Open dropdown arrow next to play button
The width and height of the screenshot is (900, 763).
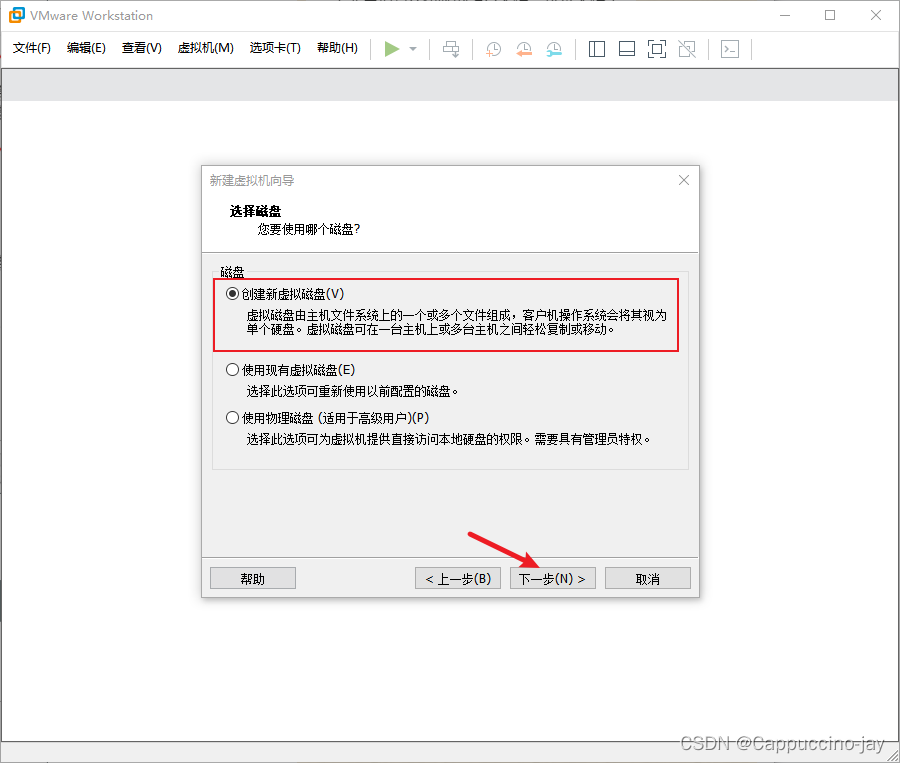pos(413,49)
